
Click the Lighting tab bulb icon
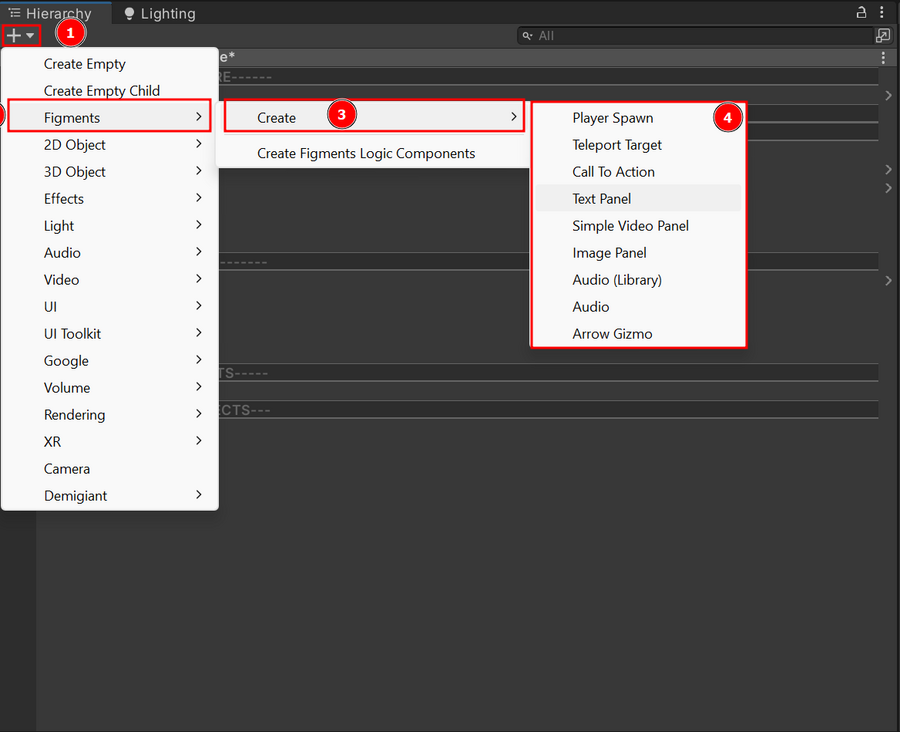pyautogui.click(x=129, y=13)
